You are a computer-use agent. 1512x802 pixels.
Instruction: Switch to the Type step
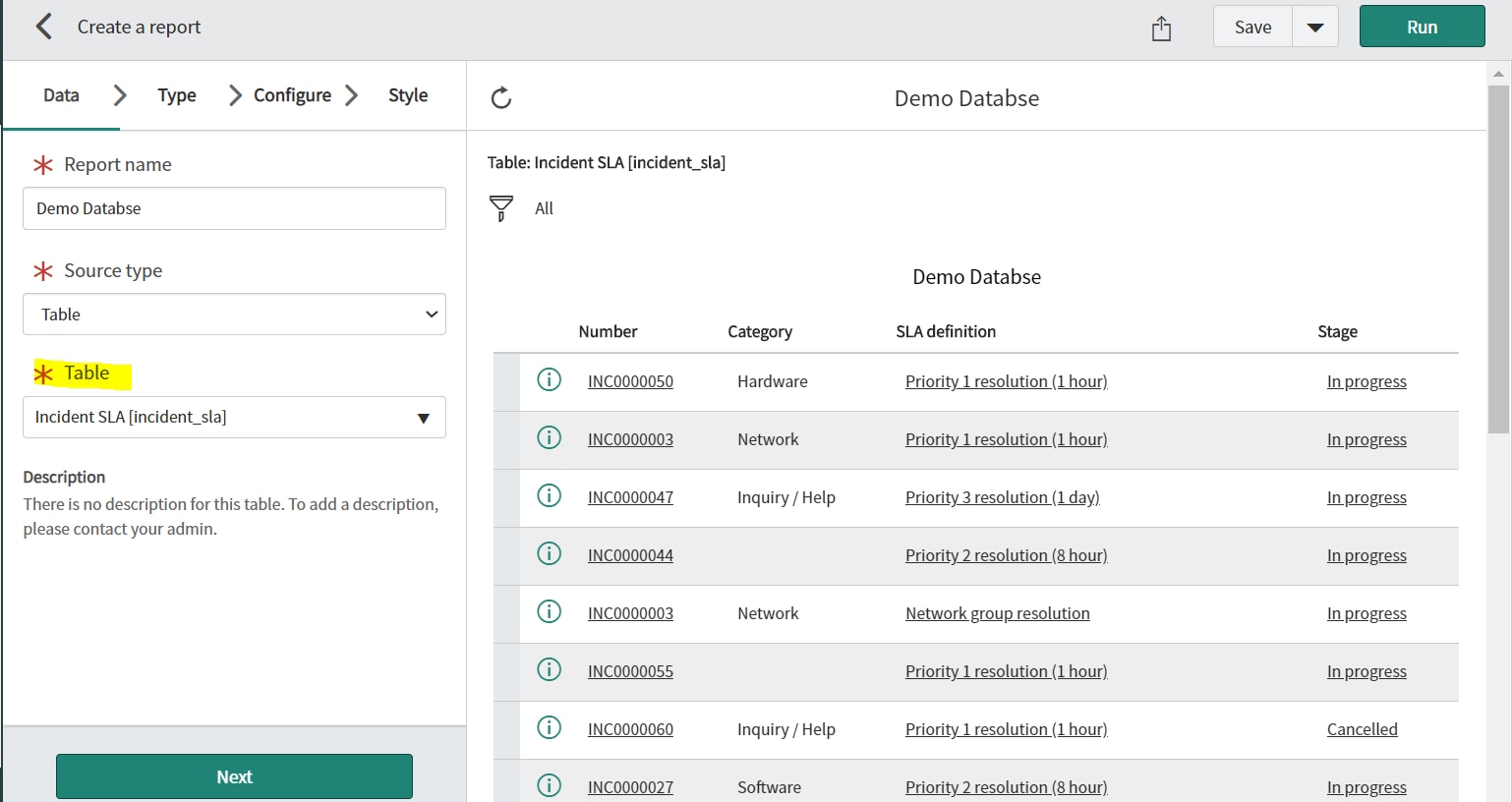point(176,94)
